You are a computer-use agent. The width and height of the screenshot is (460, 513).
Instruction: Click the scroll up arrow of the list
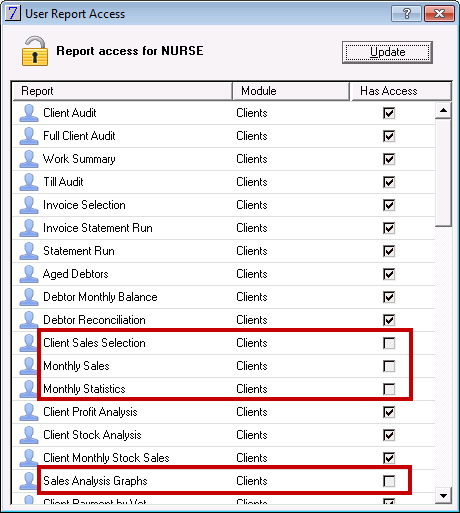point(443,110)
